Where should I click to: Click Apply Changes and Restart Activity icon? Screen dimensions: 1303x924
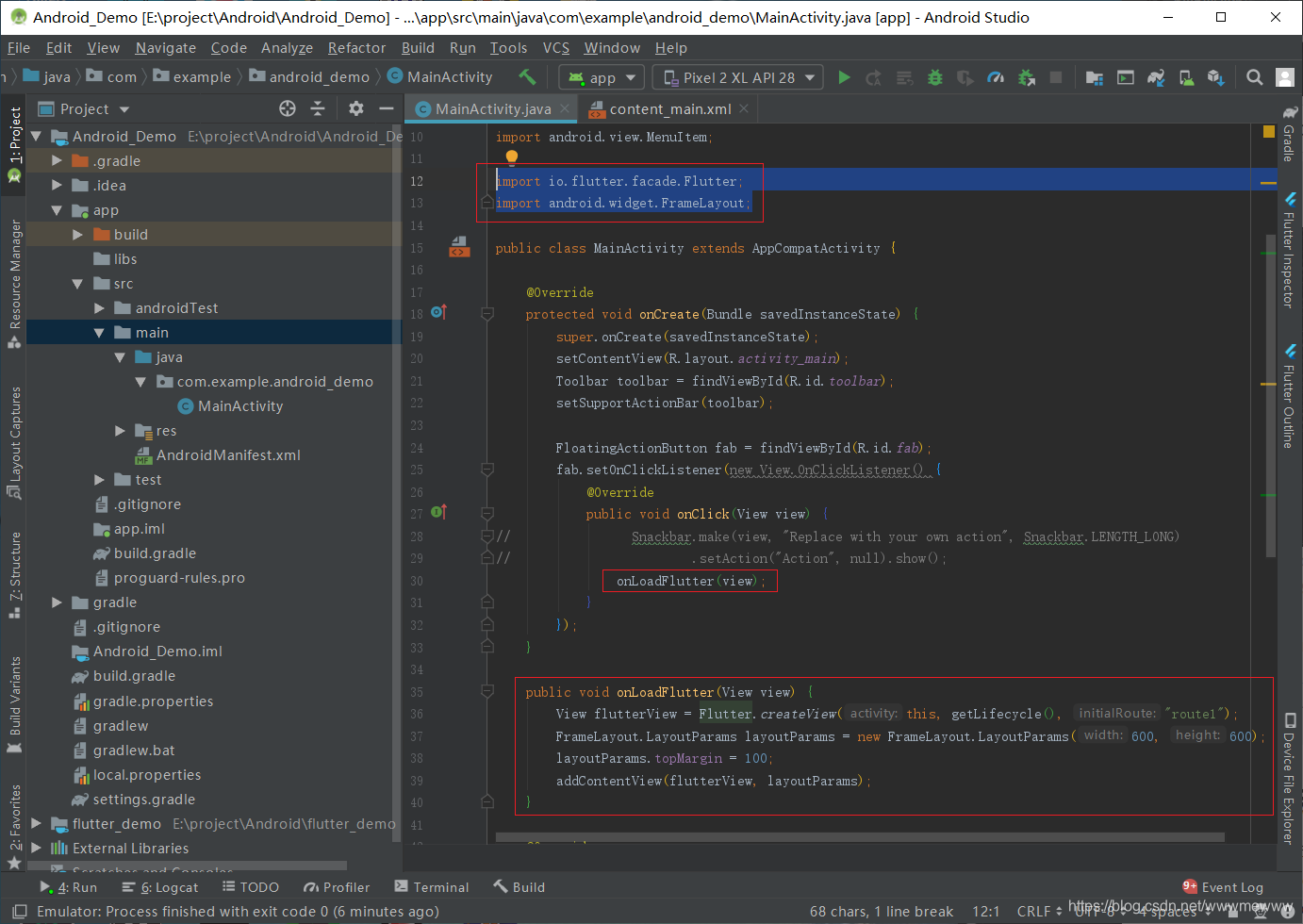coord(874,77)
